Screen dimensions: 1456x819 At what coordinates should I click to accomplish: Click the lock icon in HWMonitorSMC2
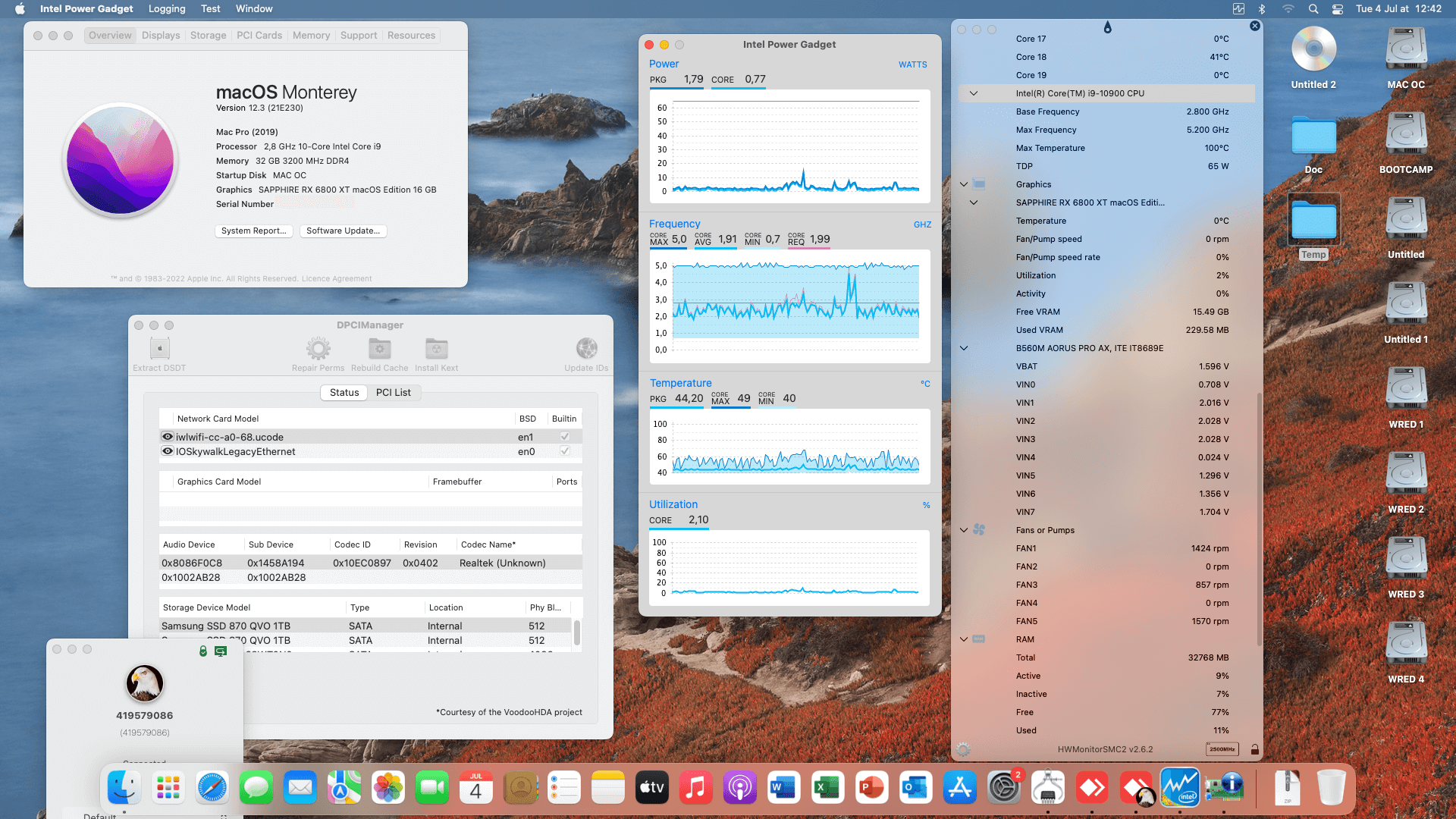[x=1254, y=749]
